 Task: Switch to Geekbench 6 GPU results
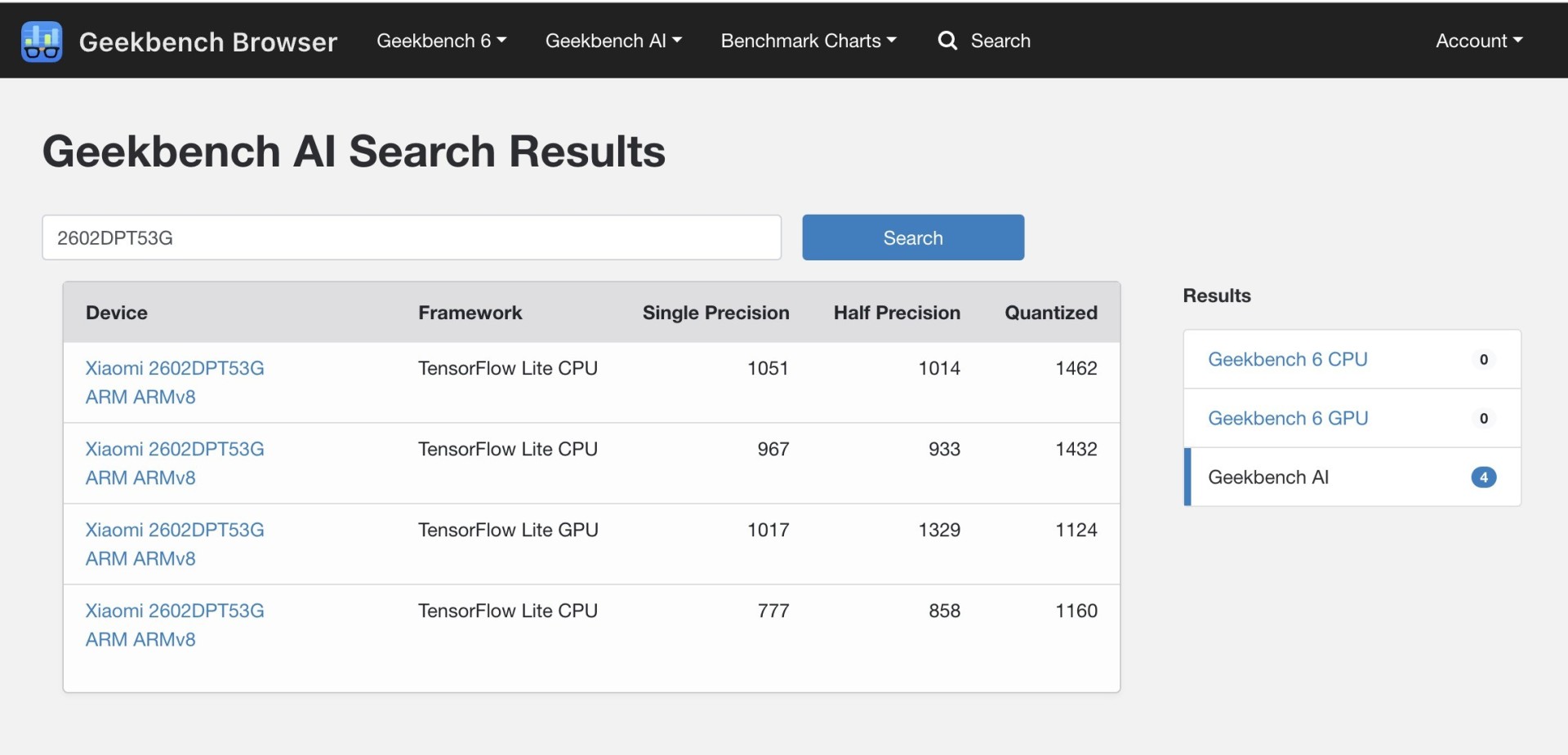[1287, 418]
